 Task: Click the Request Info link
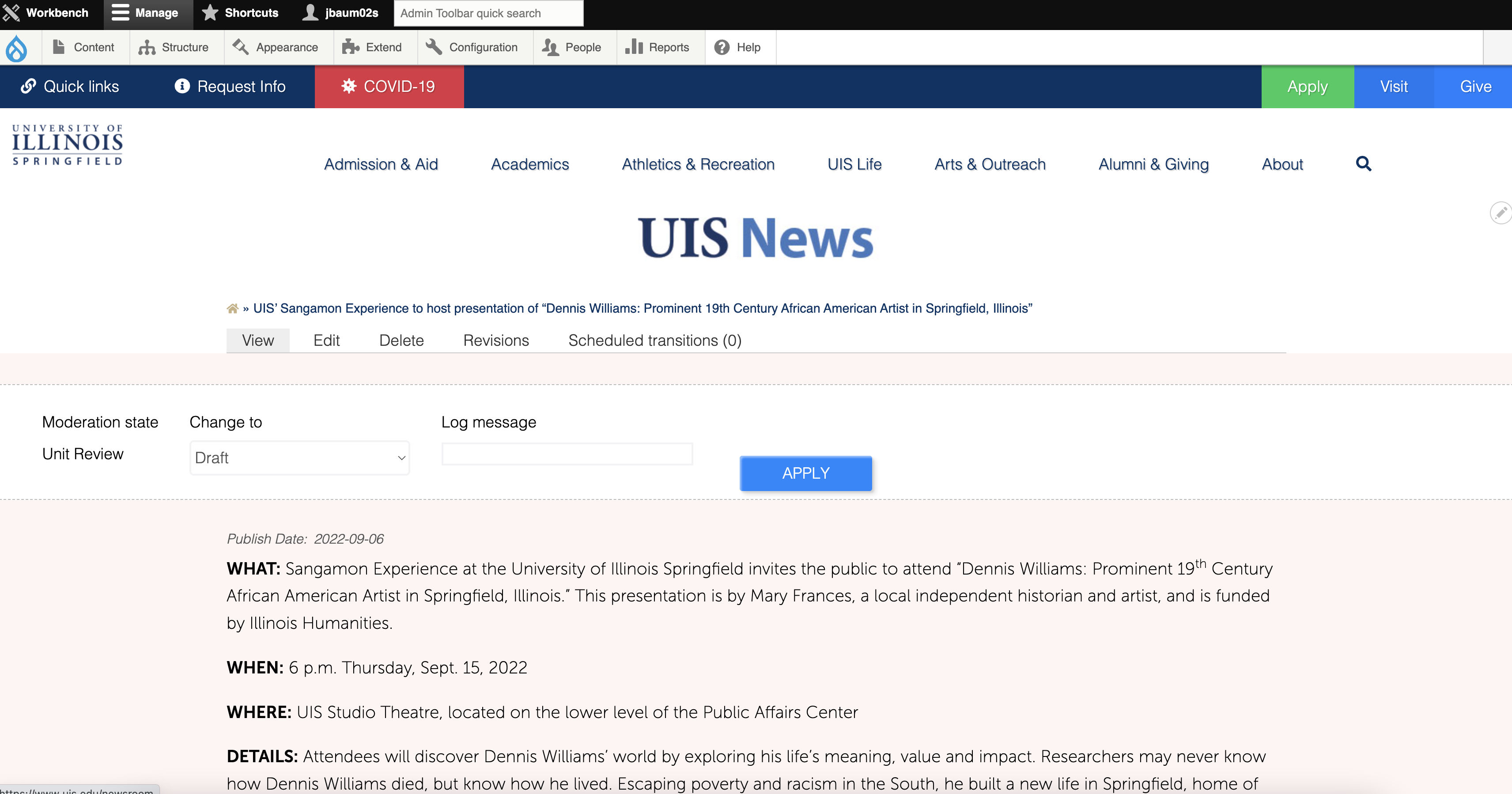(230, 87)
